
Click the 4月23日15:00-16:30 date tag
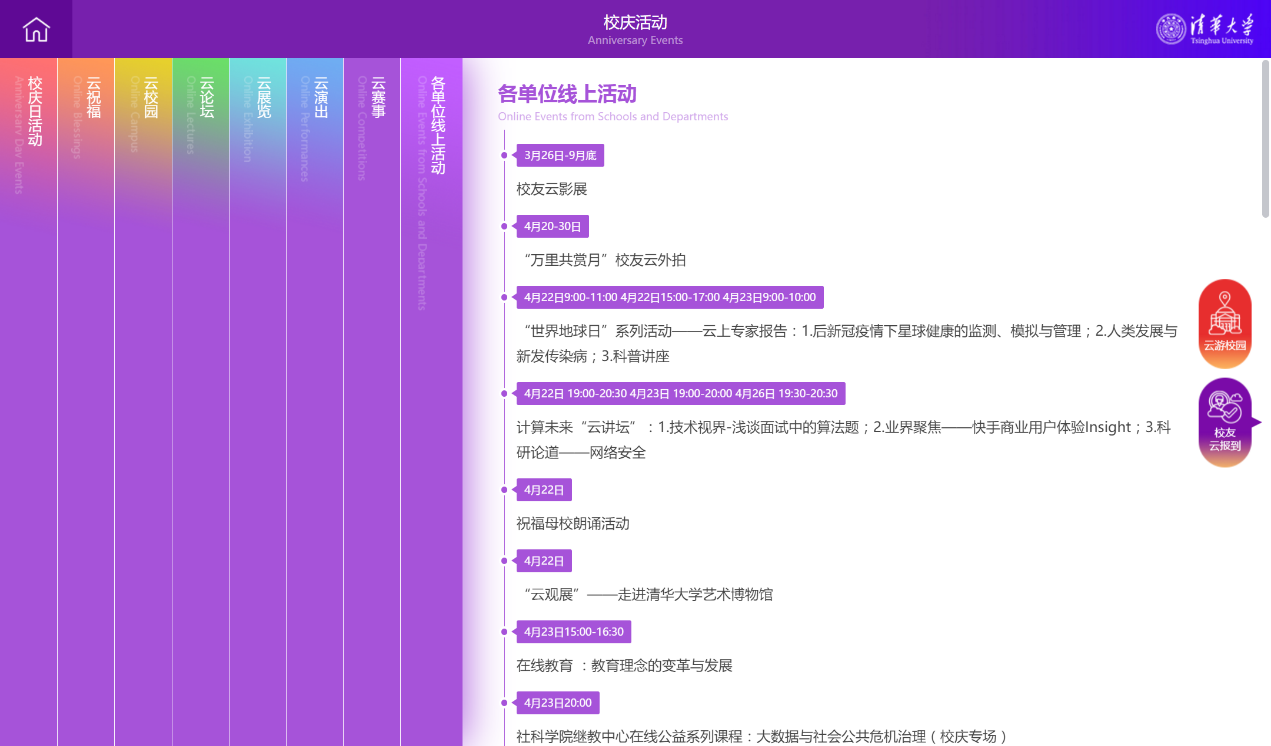click(x=573, y=632)
